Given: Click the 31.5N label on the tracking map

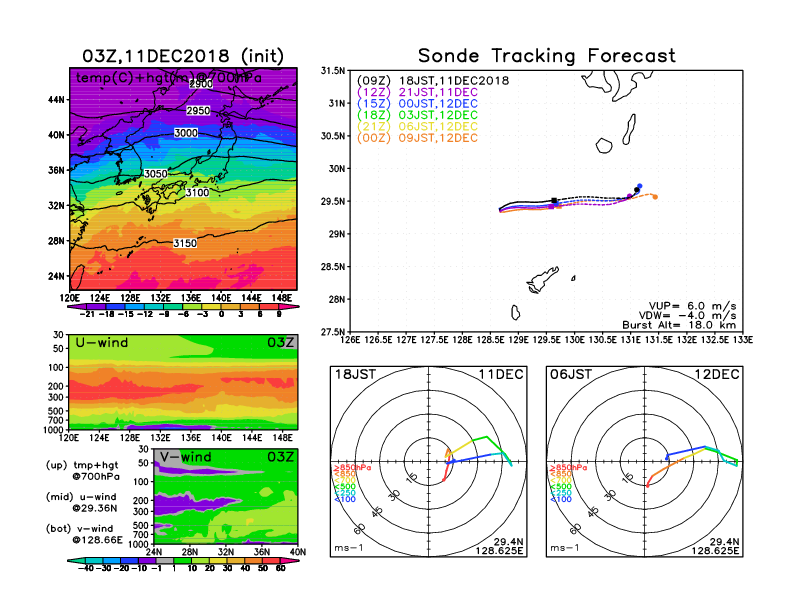Looking at the screenshot, I should coord(333,71).
